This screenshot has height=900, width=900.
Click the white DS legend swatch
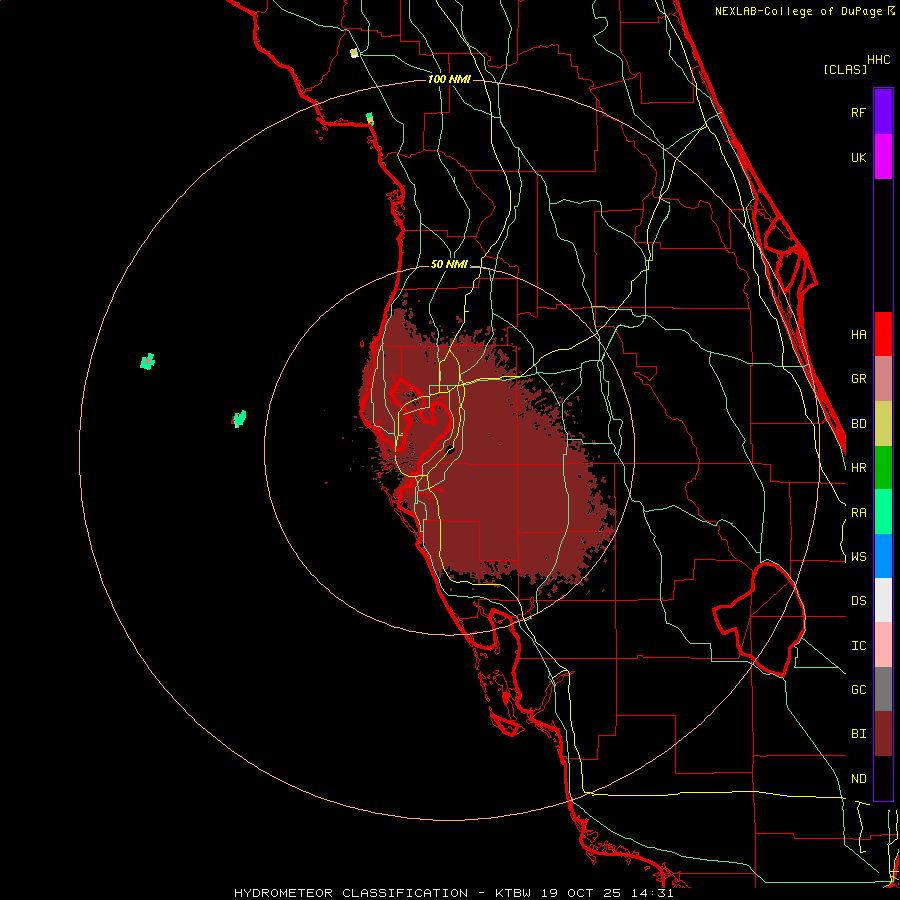point(883,600)
